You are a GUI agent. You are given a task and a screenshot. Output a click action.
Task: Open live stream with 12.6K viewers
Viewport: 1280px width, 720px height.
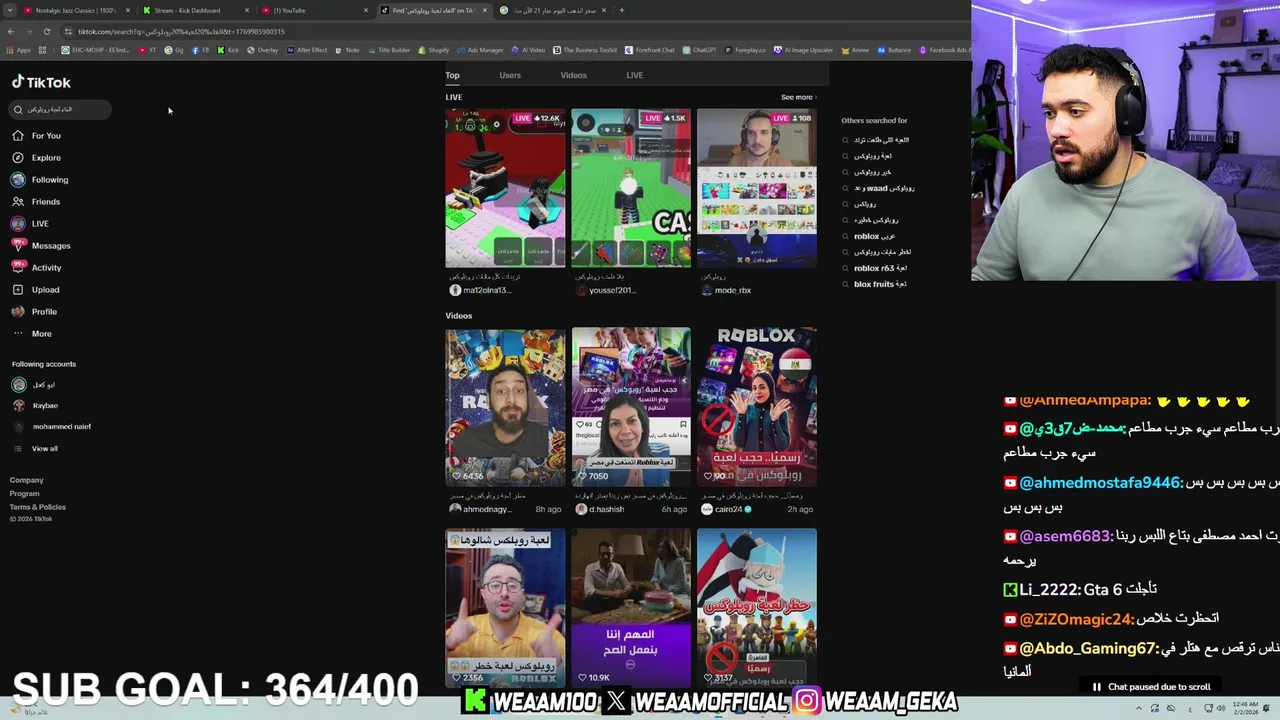[505, 188]
